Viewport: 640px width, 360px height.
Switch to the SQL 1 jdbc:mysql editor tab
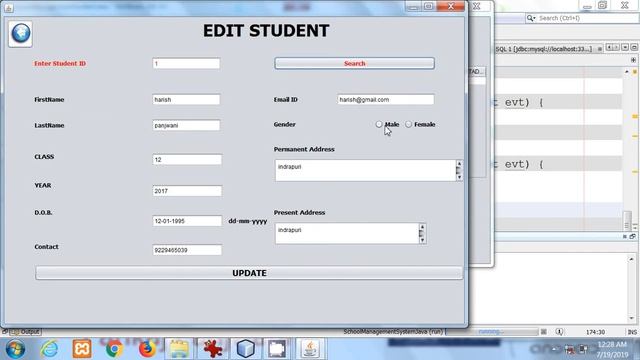544,49
